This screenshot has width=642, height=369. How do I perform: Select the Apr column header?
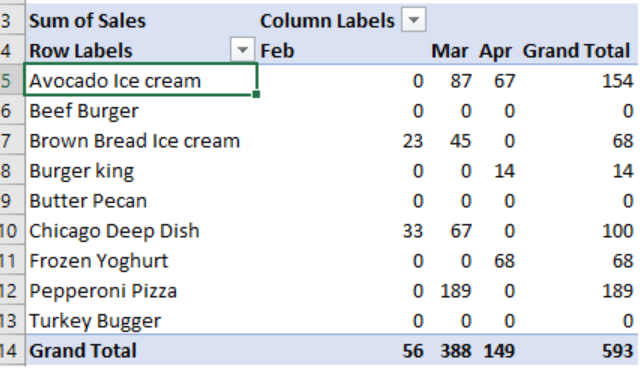495,51
